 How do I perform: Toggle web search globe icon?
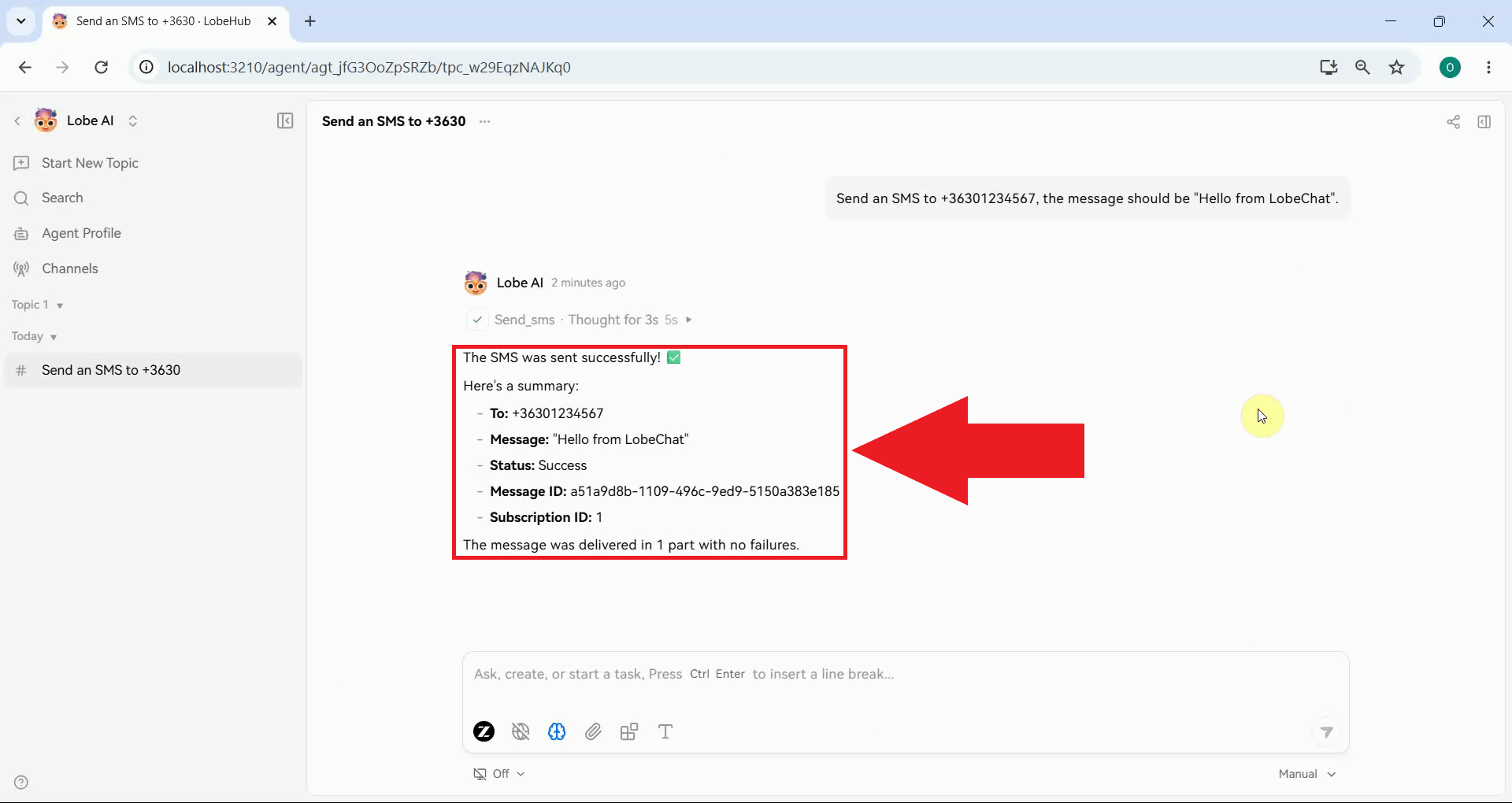(x=521, y=732)
